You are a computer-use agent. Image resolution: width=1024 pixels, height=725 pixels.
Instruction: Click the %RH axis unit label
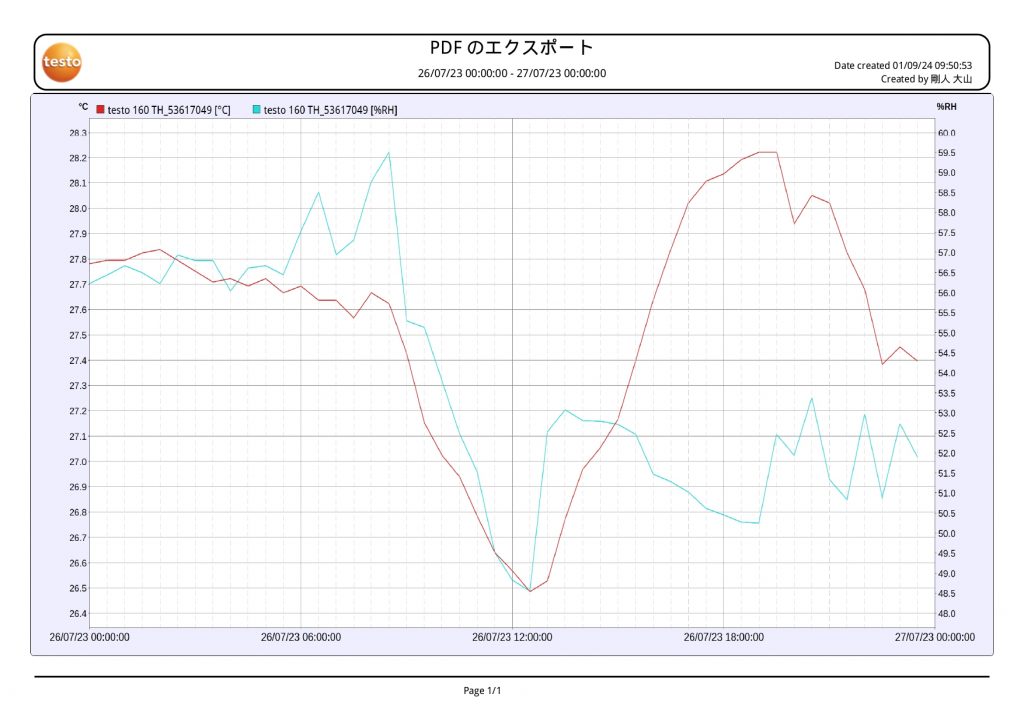(x=946, y=106)
